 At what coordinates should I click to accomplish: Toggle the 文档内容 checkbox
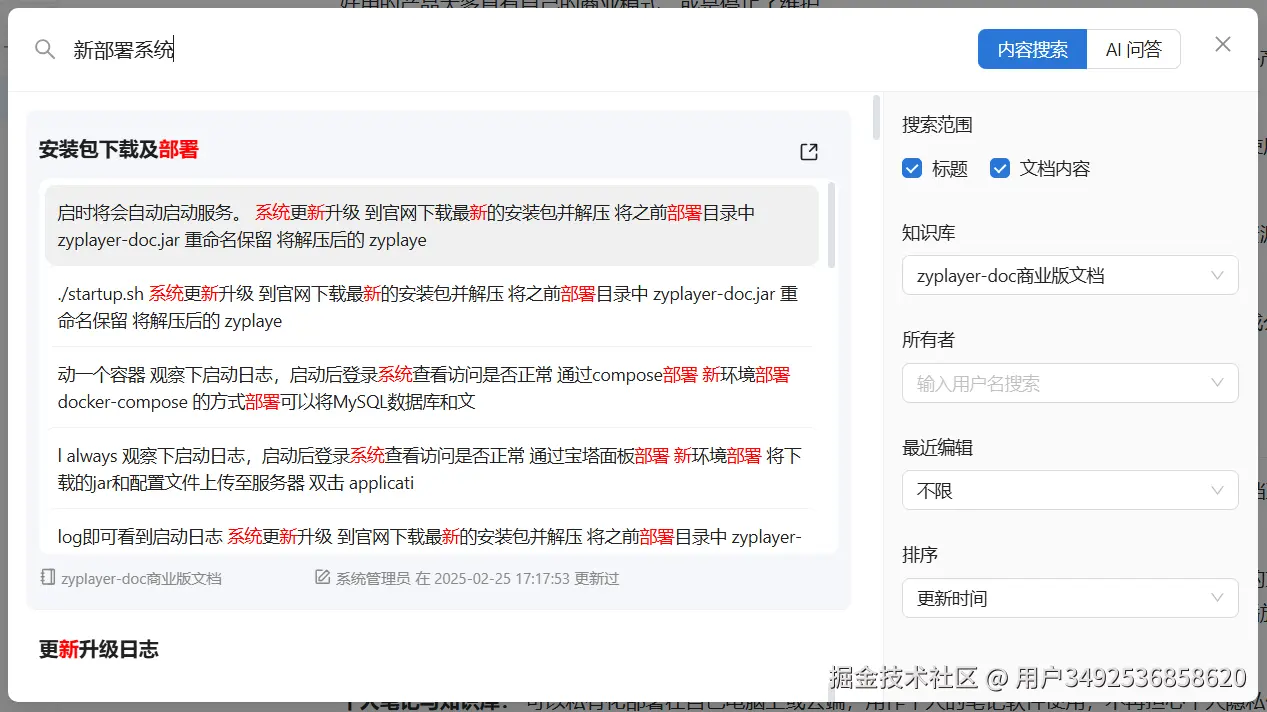coord(999,168)
